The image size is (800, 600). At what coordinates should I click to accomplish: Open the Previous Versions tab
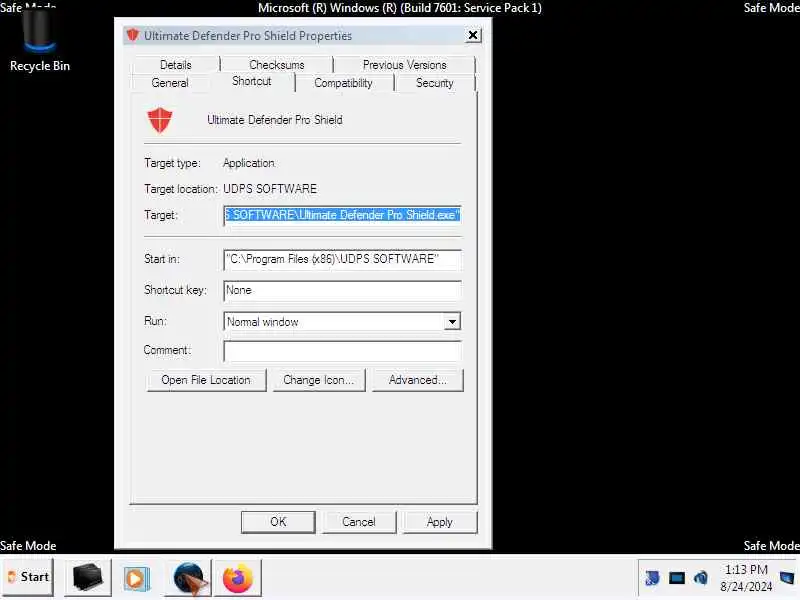pos(405,65)
